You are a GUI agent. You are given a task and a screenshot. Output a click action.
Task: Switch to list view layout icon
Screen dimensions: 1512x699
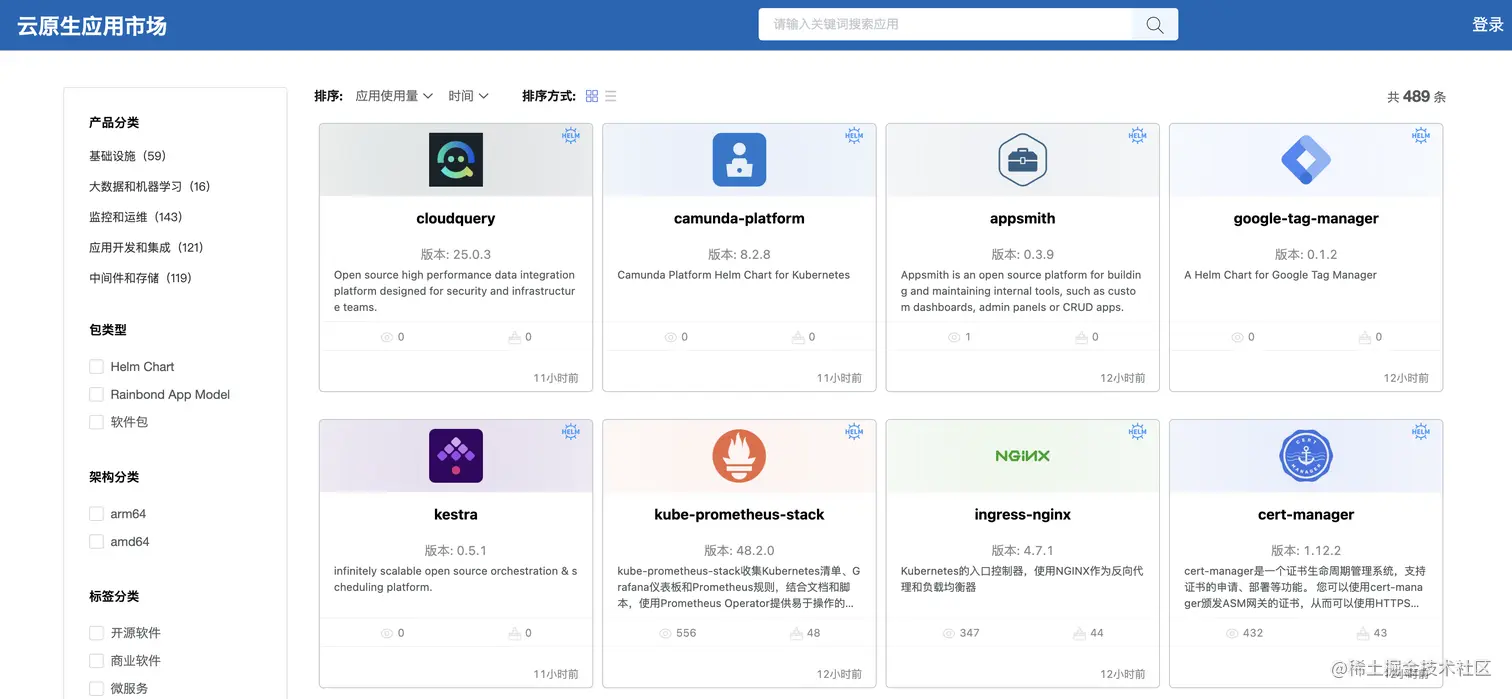tap(611, 96)
